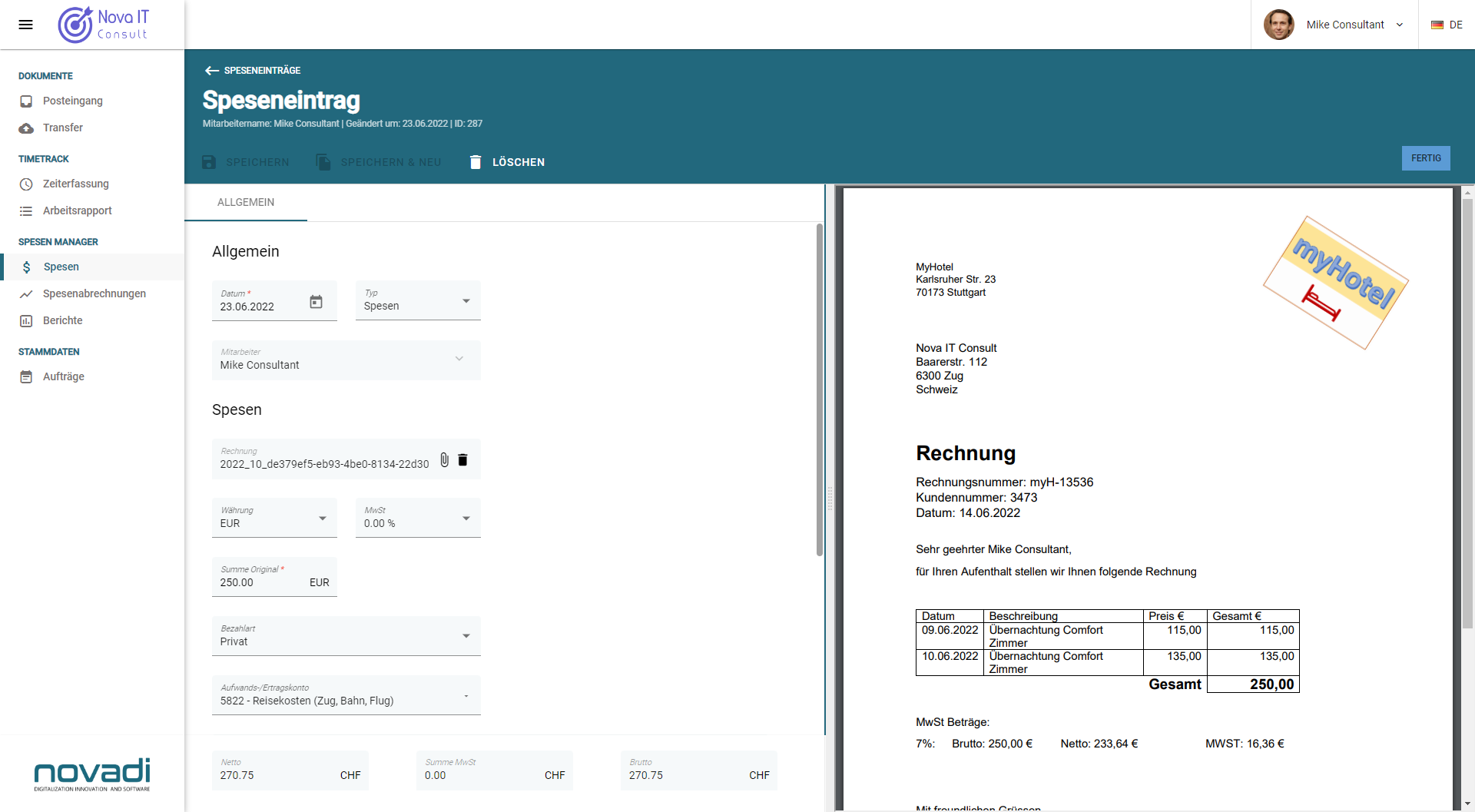Click the back arrow beside Speseneinträge
This screenshot has height=812, width=1475.
point(212,71)
